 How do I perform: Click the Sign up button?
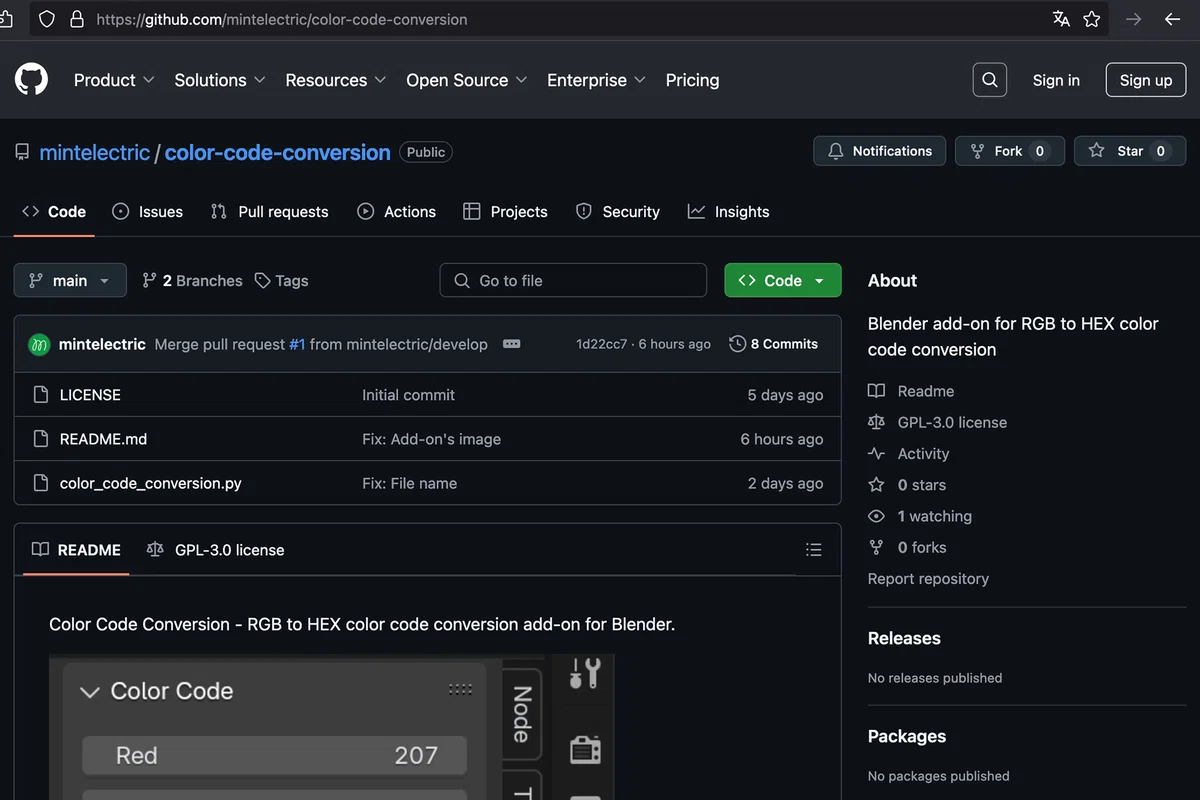(x=1146, y=80)
